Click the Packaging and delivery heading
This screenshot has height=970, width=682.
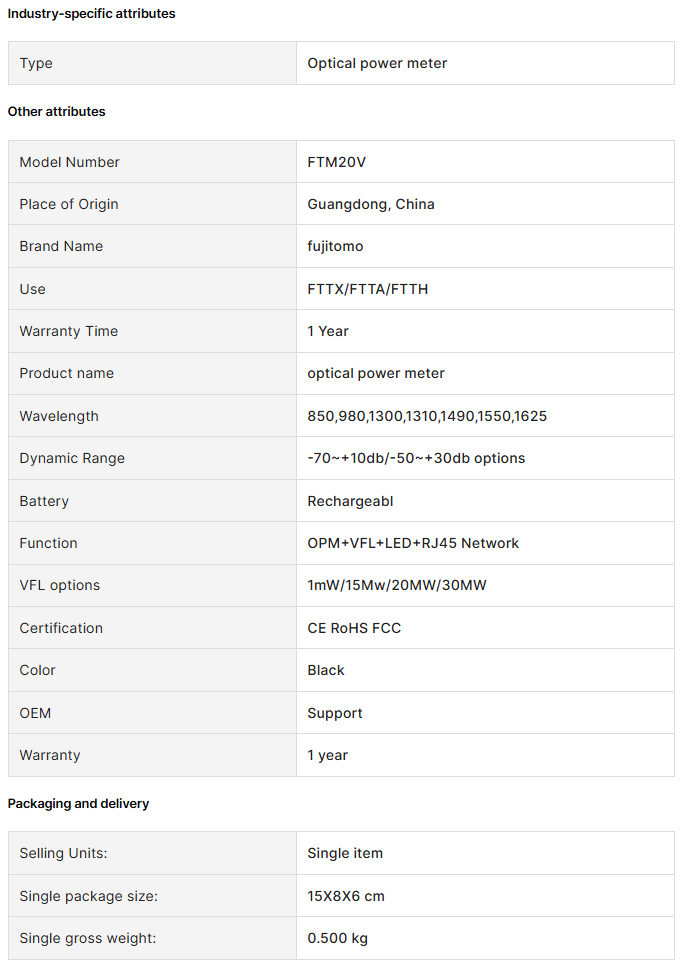point(78,804)
